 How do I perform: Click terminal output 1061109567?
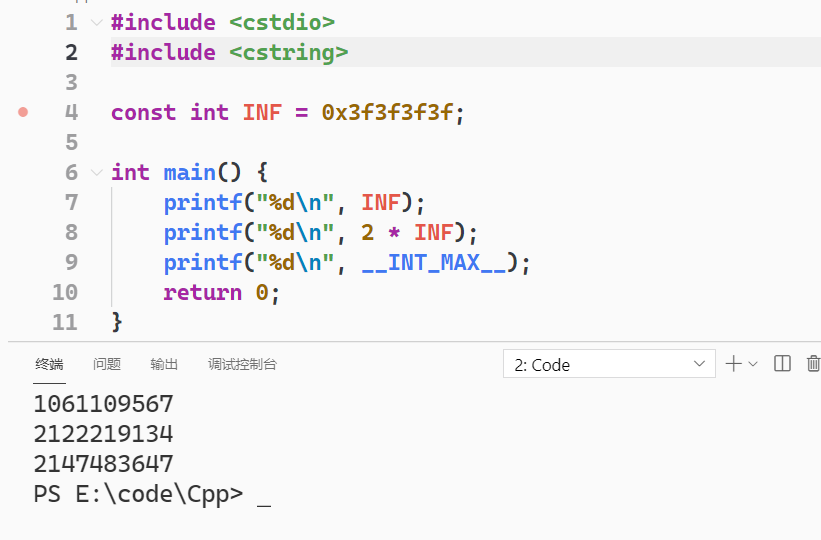tap(103, 404)
